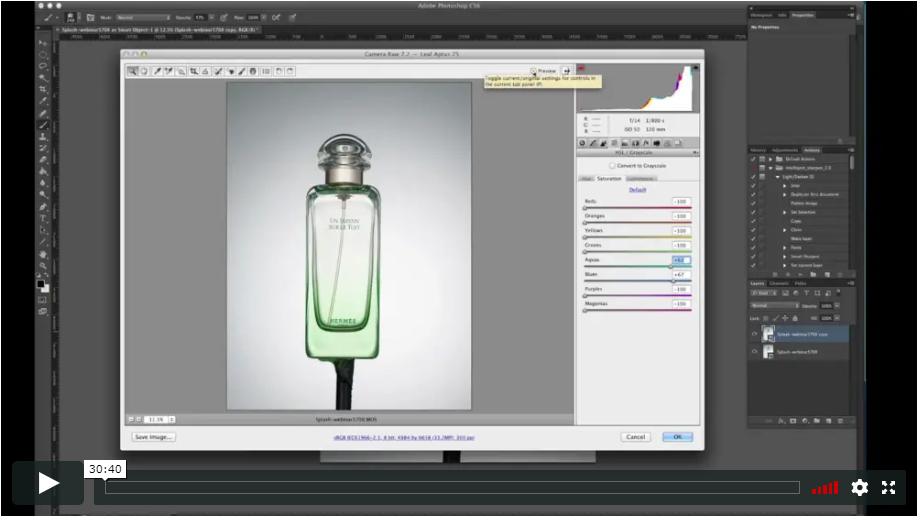Confirm Camera Raw with OK button
Image resolution: width=918 pixels, height=517 pixels.
point(677,437)
